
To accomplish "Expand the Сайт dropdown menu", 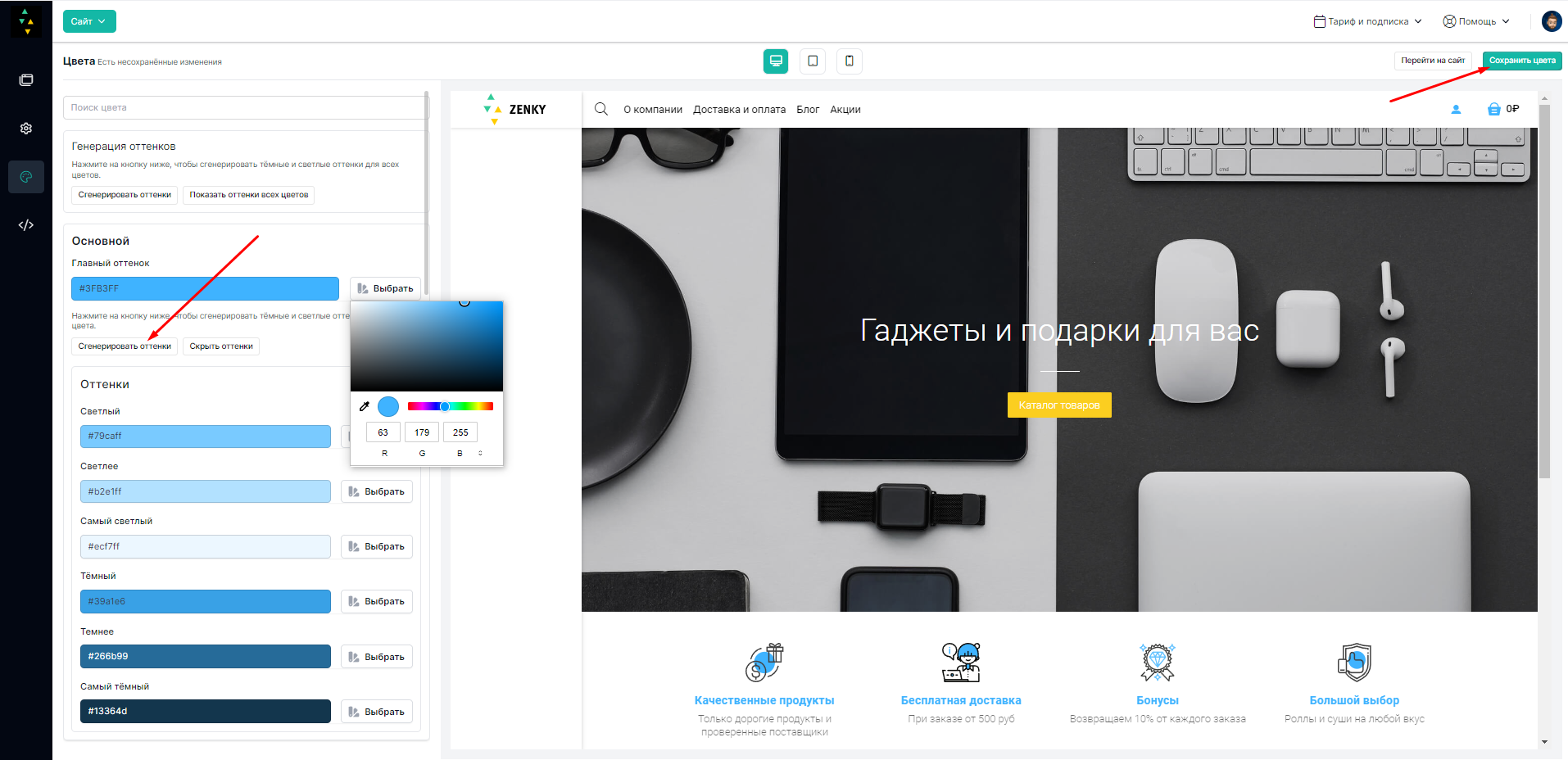I will point(89,21).
